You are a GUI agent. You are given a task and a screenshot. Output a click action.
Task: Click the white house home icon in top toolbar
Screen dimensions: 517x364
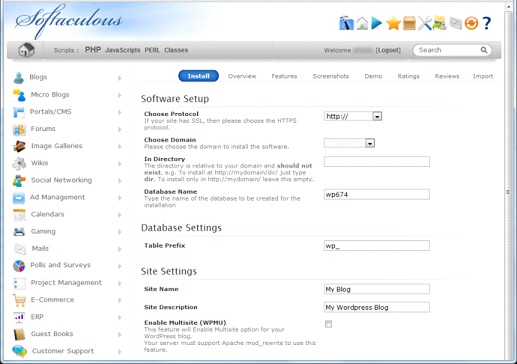[362, 23]
